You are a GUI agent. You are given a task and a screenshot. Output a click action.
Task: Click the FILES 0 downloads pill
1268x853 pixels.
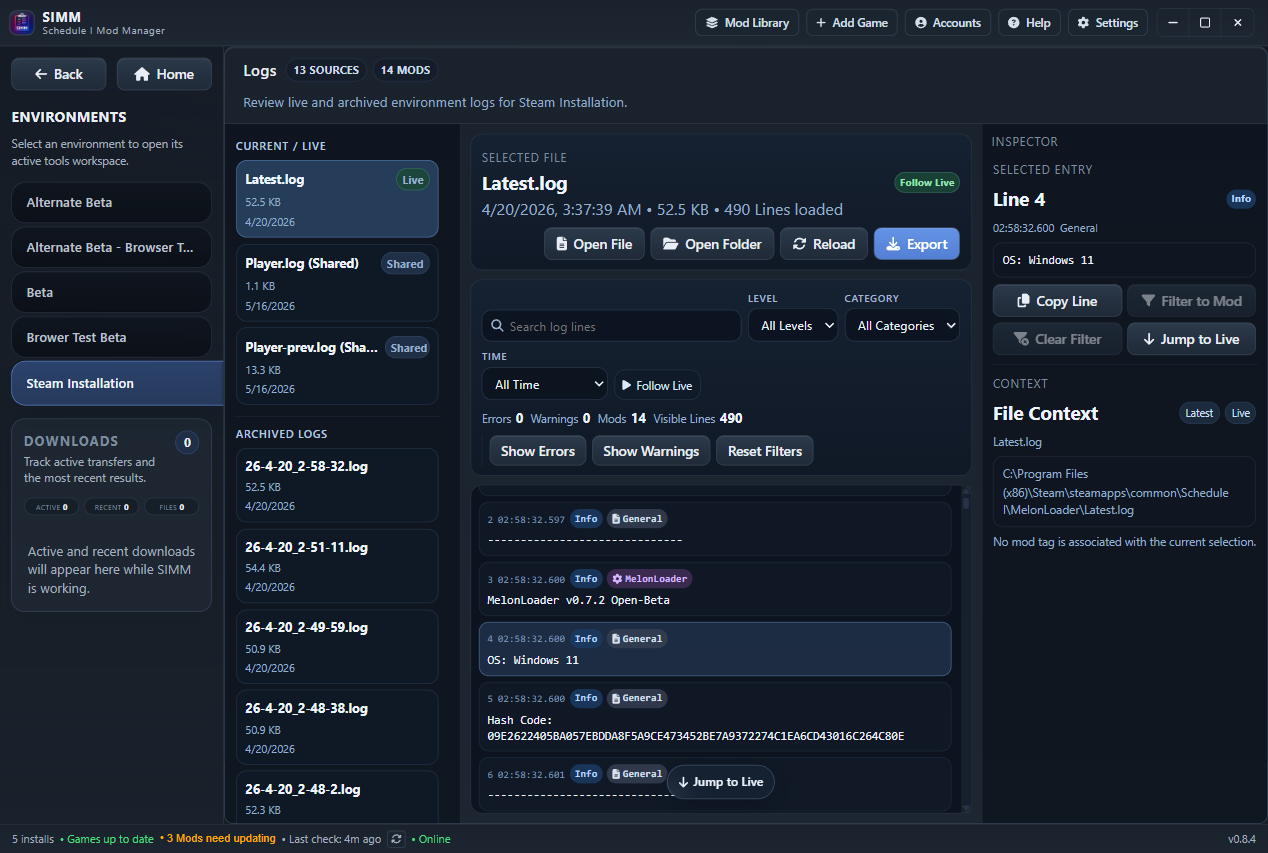171,507
